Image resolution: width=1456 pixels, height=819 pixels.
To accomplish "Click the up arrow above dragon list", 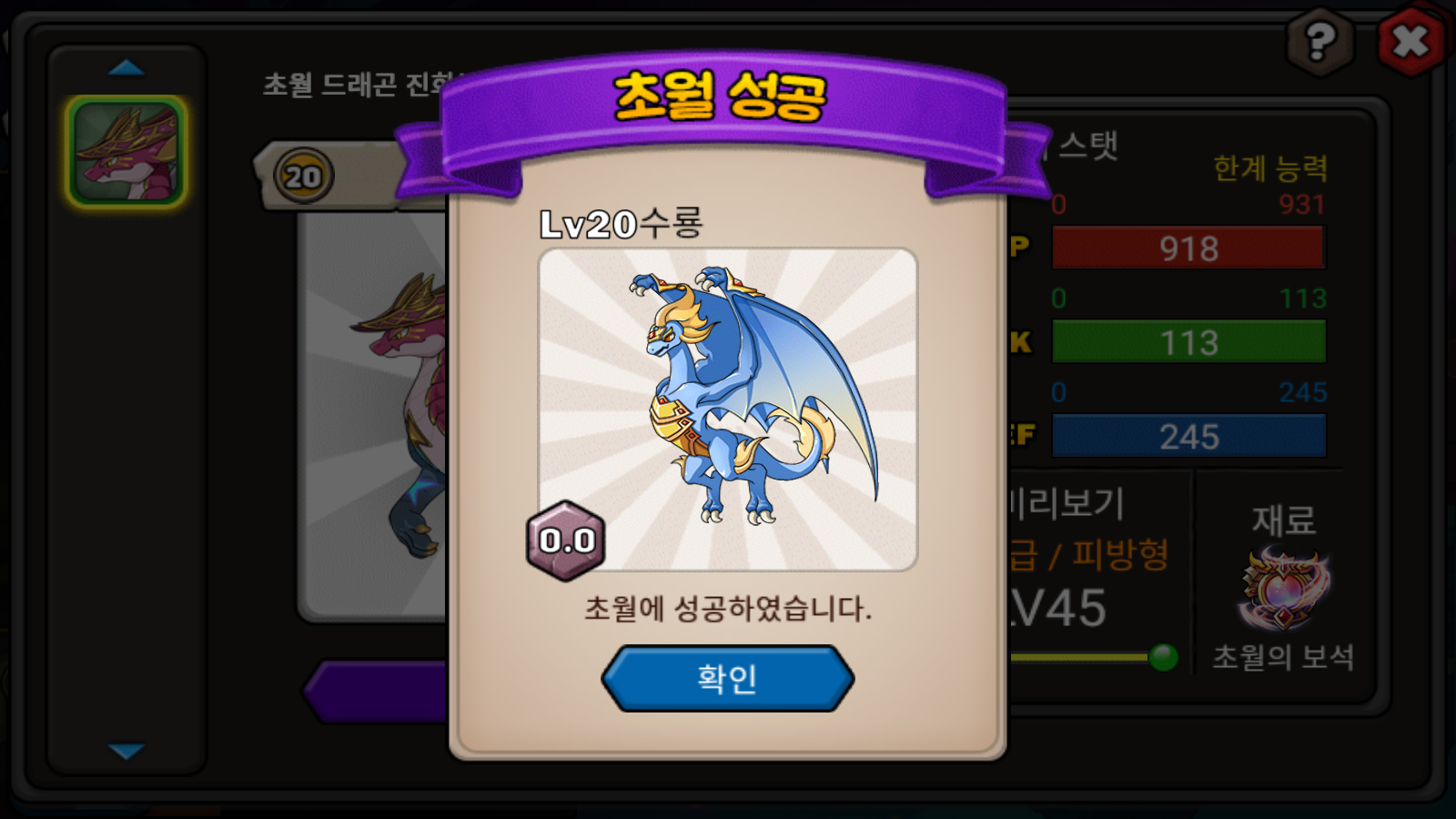I will [126, 68].
